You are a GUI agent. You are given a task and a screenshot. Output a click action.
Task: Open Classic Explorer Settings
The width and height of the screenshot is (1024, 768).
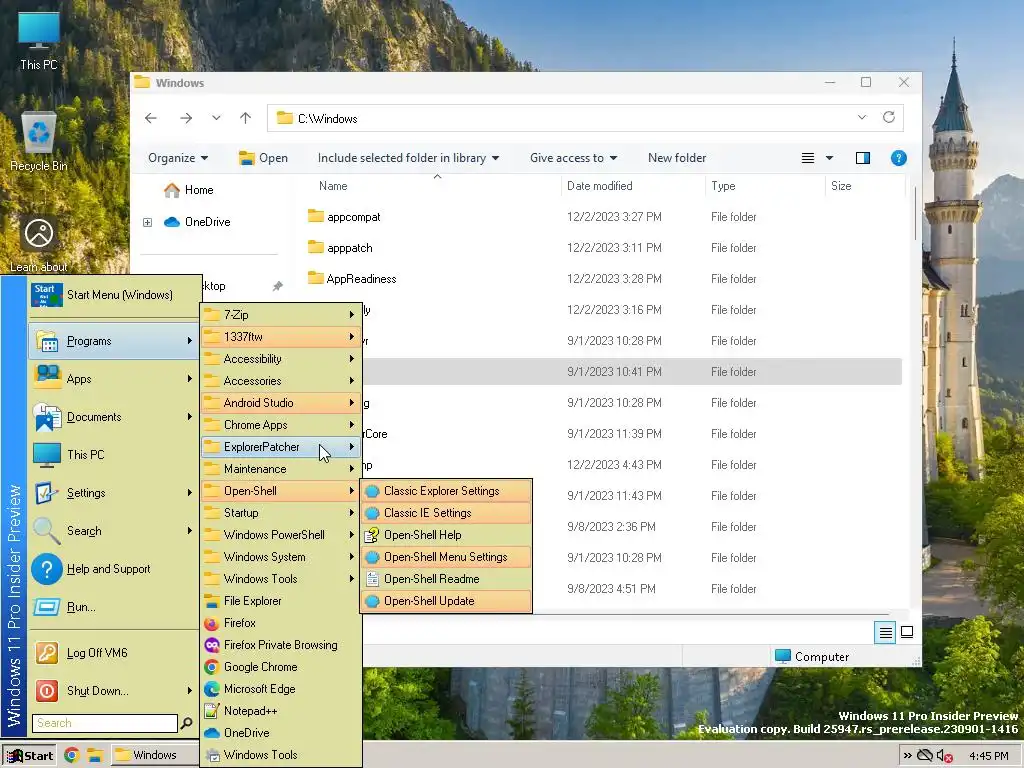point(446,491)
